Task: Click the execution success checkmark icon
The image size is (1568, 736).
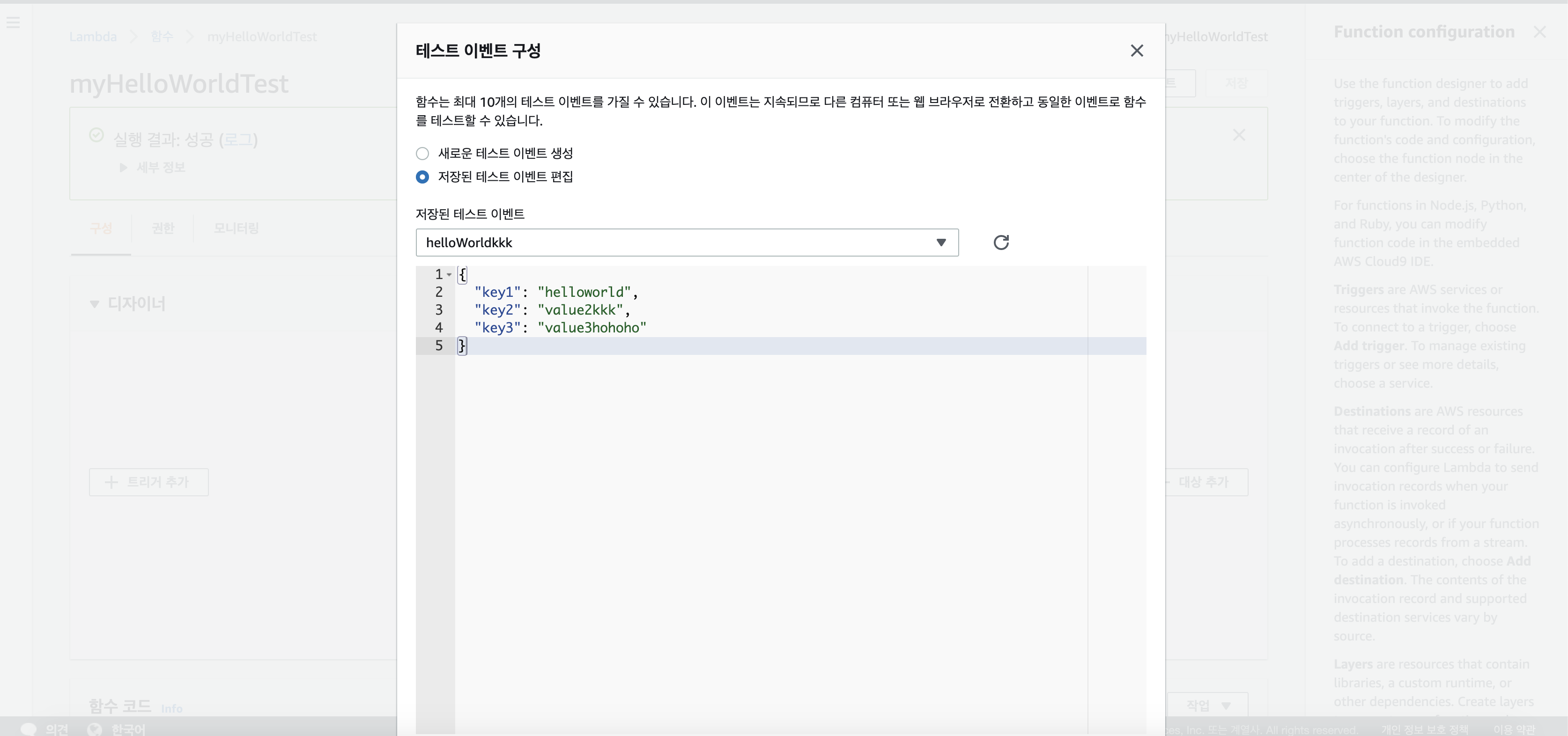Action: [96, 135]
